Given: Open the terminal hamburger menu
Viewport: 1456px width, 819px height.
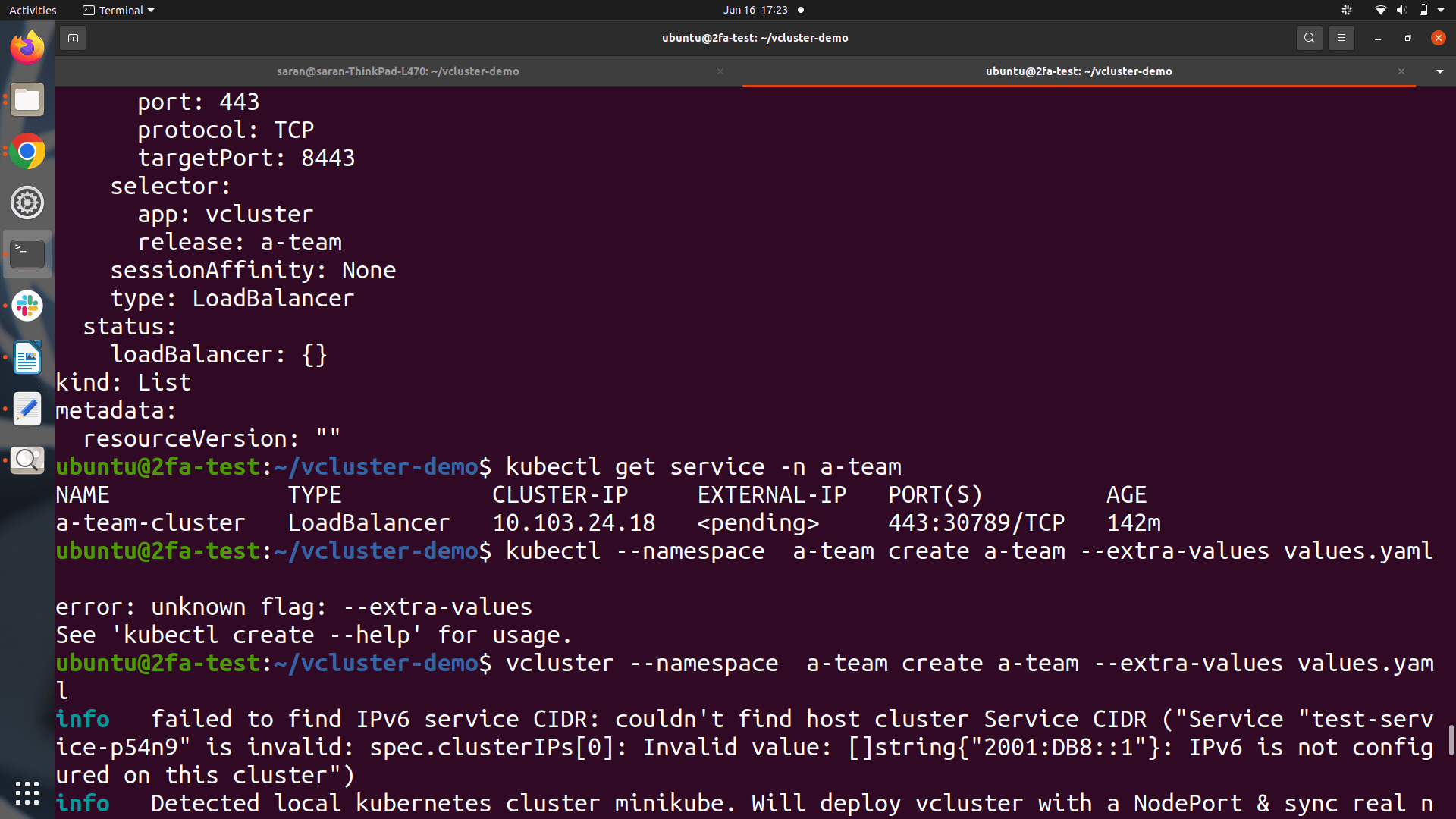Looking at the screenshot, I should pos(1341,38).
